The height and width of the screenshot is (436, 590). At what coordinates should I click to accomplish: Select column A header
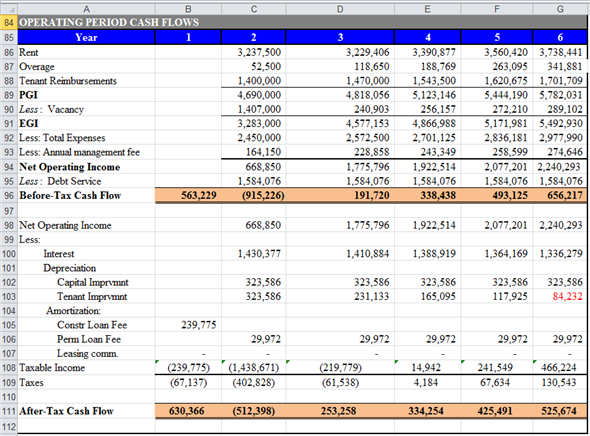click(x=86, y=9)
